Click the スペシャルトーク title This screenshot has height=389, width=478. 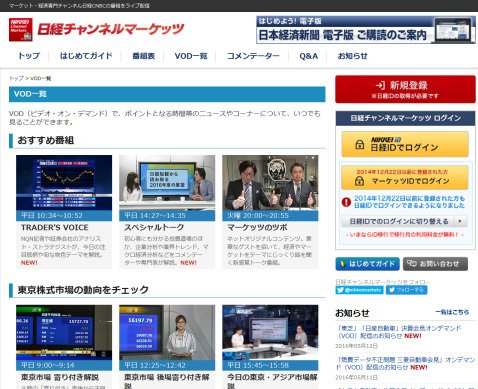coord(154,228)
